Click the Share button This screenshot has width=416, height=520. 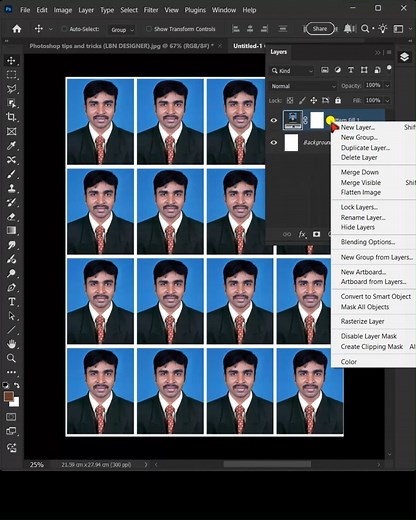320,29
